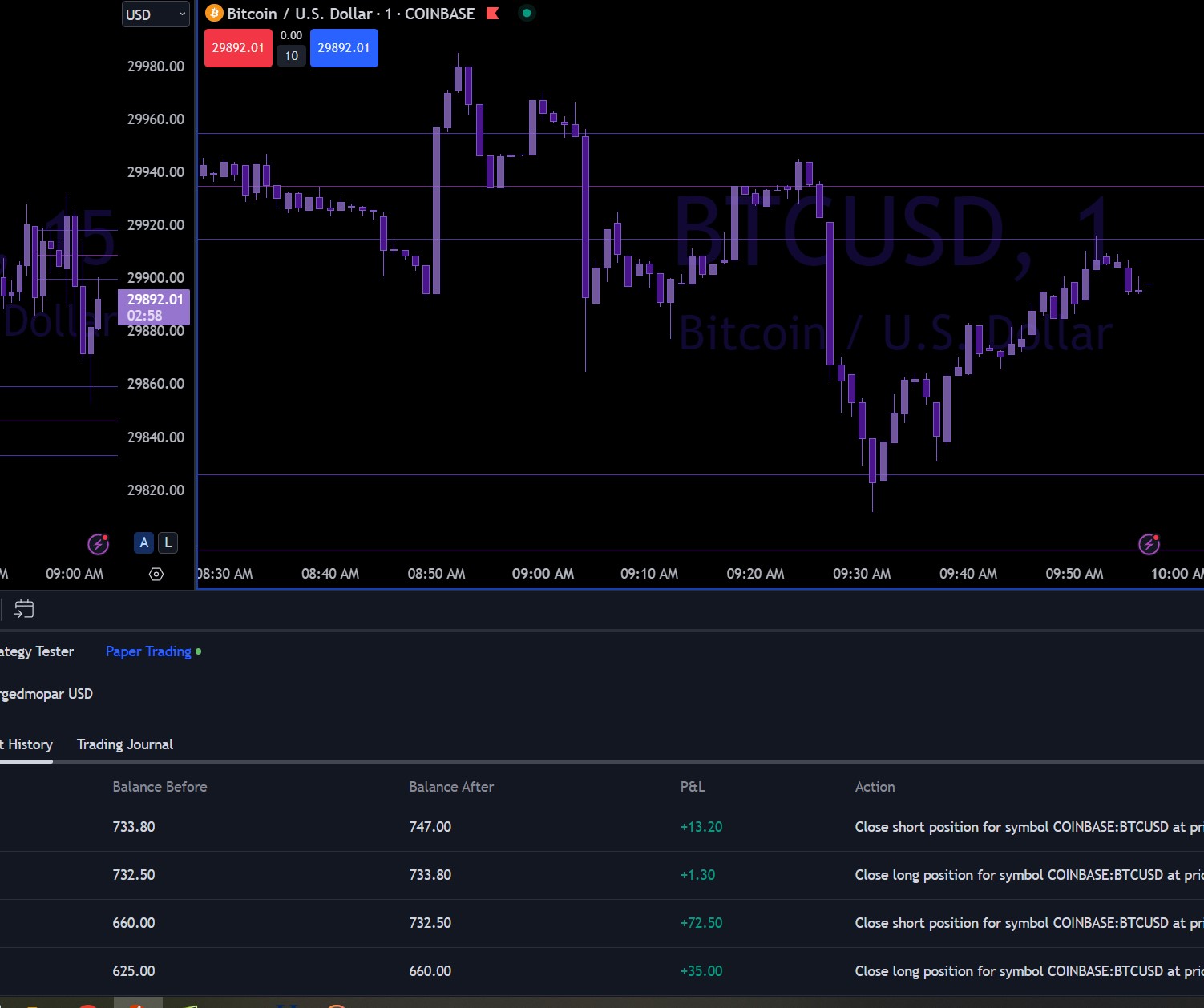Switch to the Strategy Tester tab
This screenshot has height=1008, width=1204.
pos(37,651)
